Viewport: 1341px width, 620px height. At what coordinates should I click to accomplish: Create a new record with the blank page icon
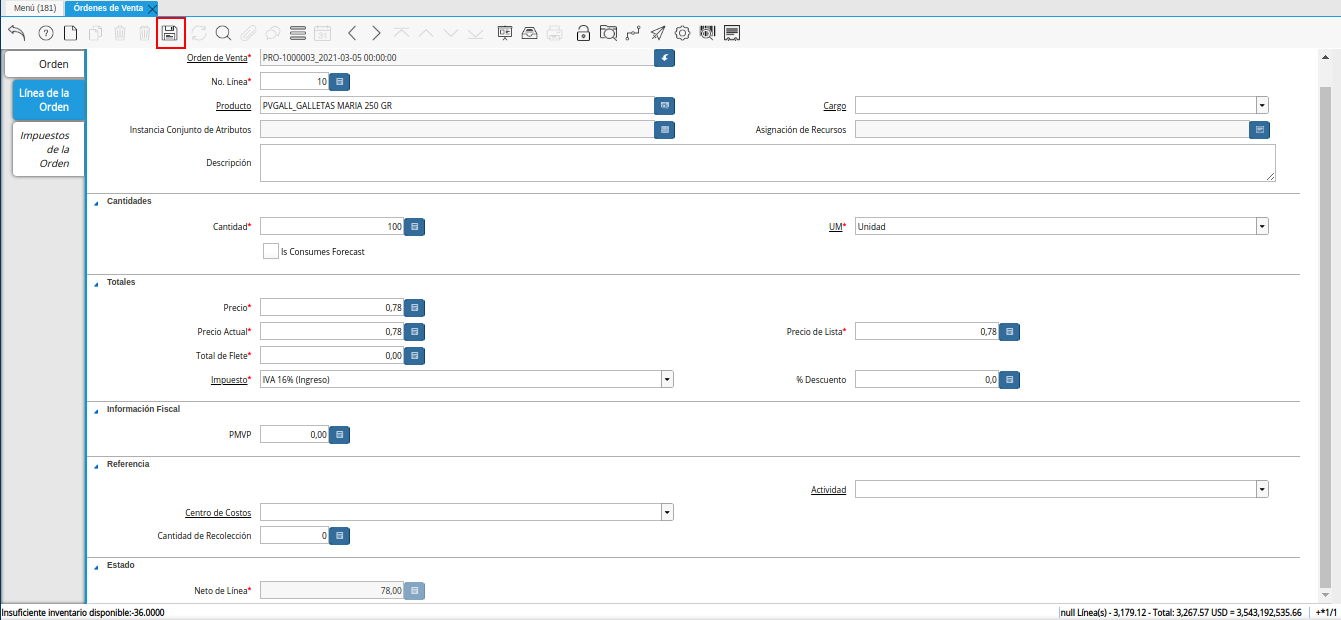click(70, 33)
